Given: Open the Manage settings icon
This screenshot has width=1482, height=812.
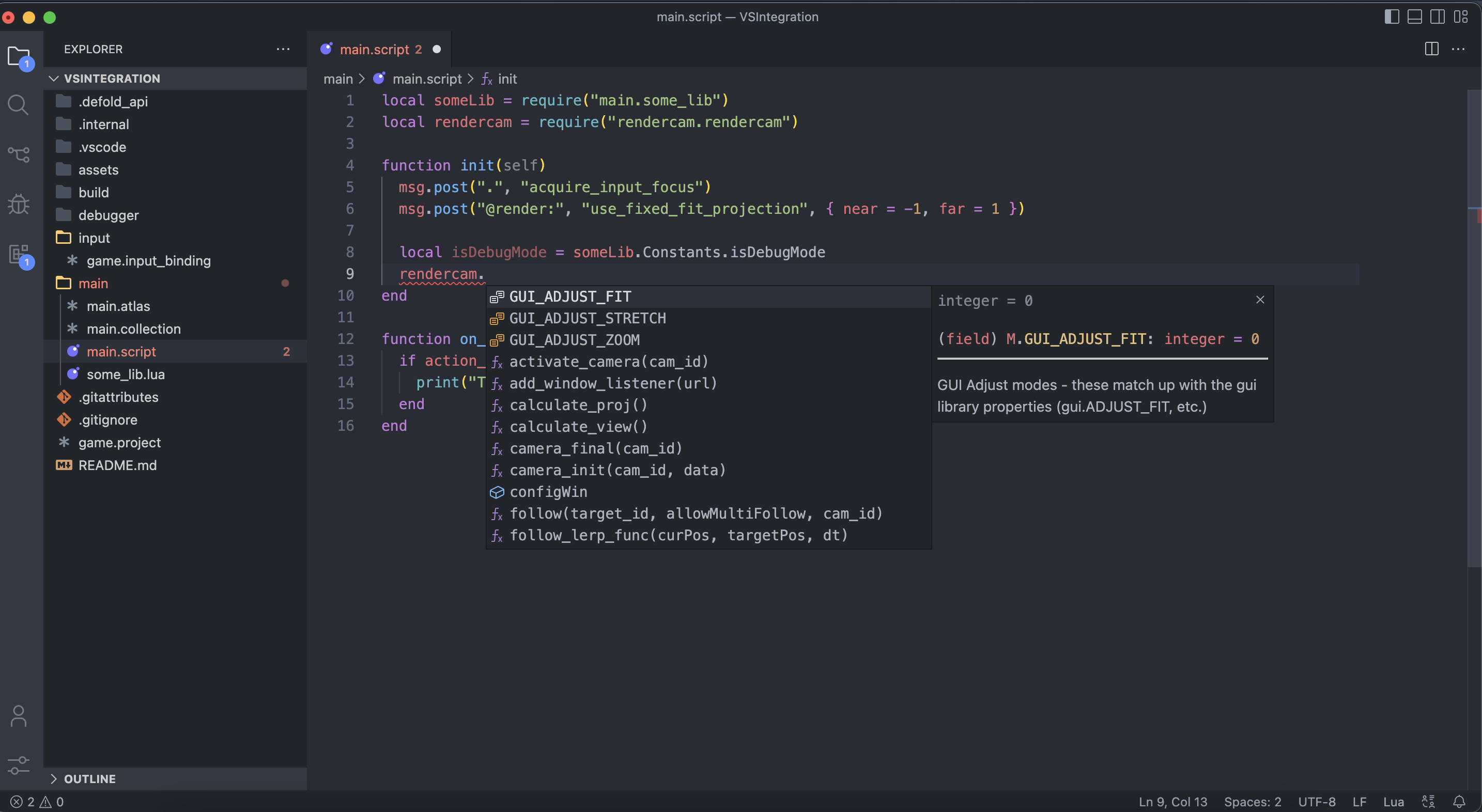Looking at the screenshot, I should coord(19,766).
